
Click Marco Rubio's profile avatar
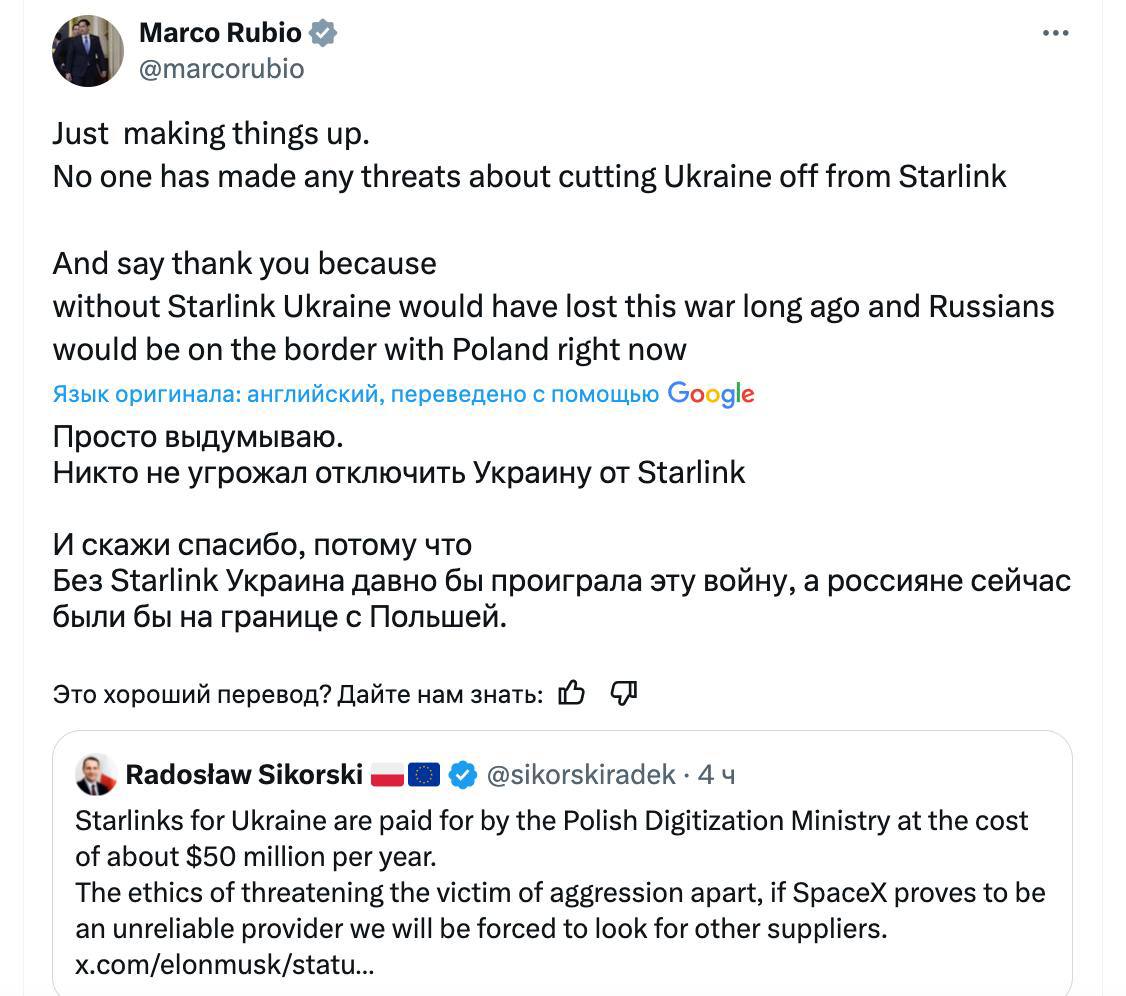(88, 51)
